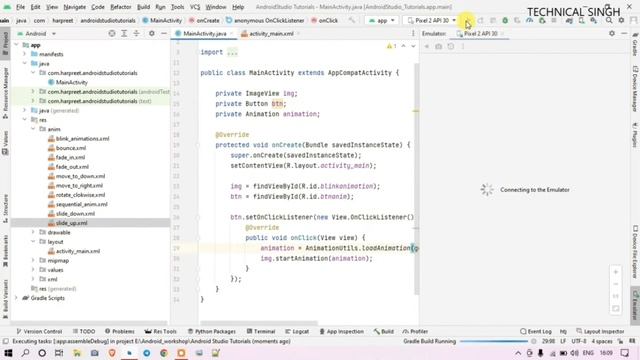Image resolution: width=640 pixels, height=360 pixels.
Task: Switch to activity_main.xml editor tab
Action: 271,33
